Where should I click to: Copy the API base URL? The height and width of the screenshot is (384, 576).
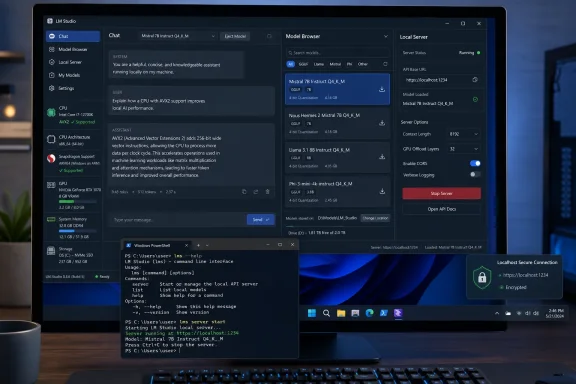[475, 80]
